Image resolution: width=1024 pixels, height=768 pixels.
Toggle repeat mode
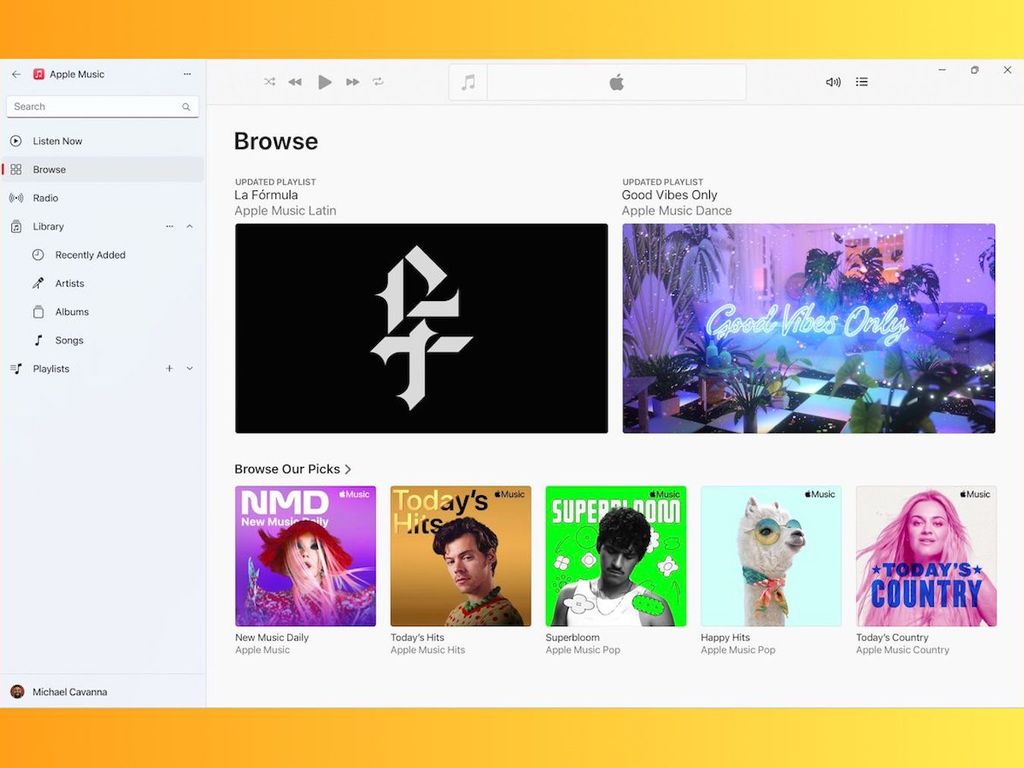(x=378, y=82)
